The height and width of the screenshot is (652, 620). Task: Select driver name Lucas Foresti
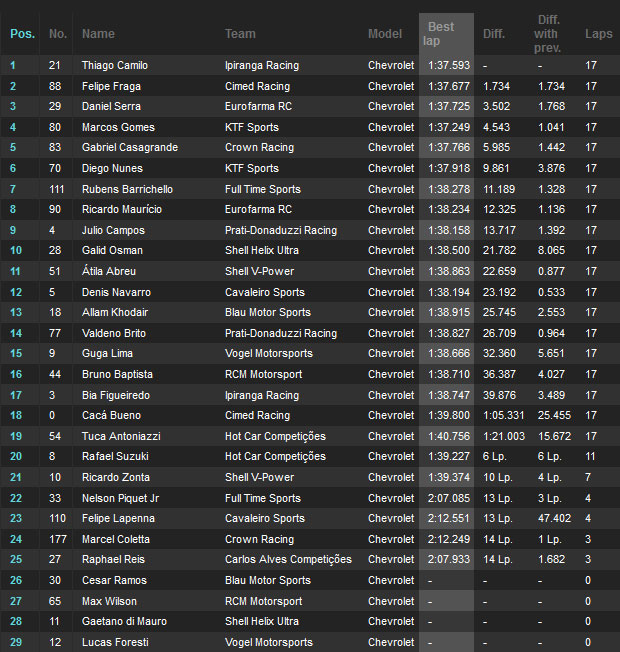tap(115, 642)
